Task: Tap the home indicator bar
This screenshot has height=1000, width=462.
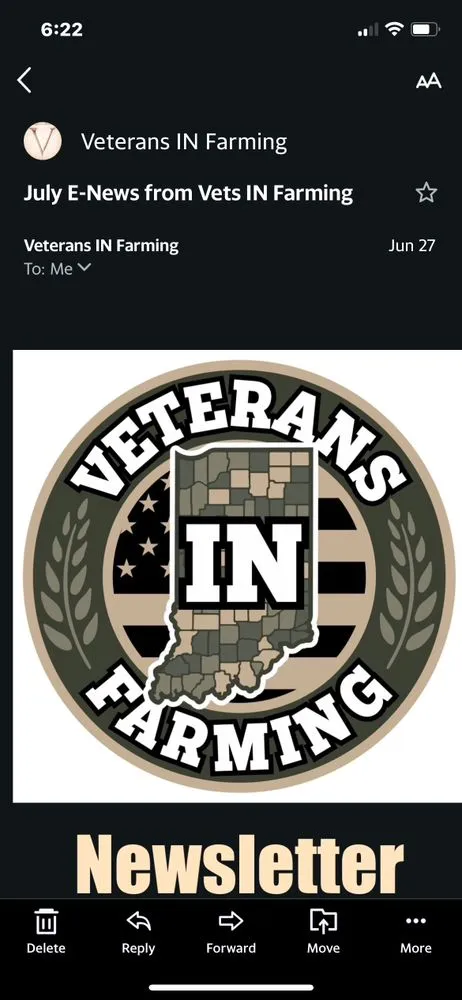Action: (x=231, y=988)
